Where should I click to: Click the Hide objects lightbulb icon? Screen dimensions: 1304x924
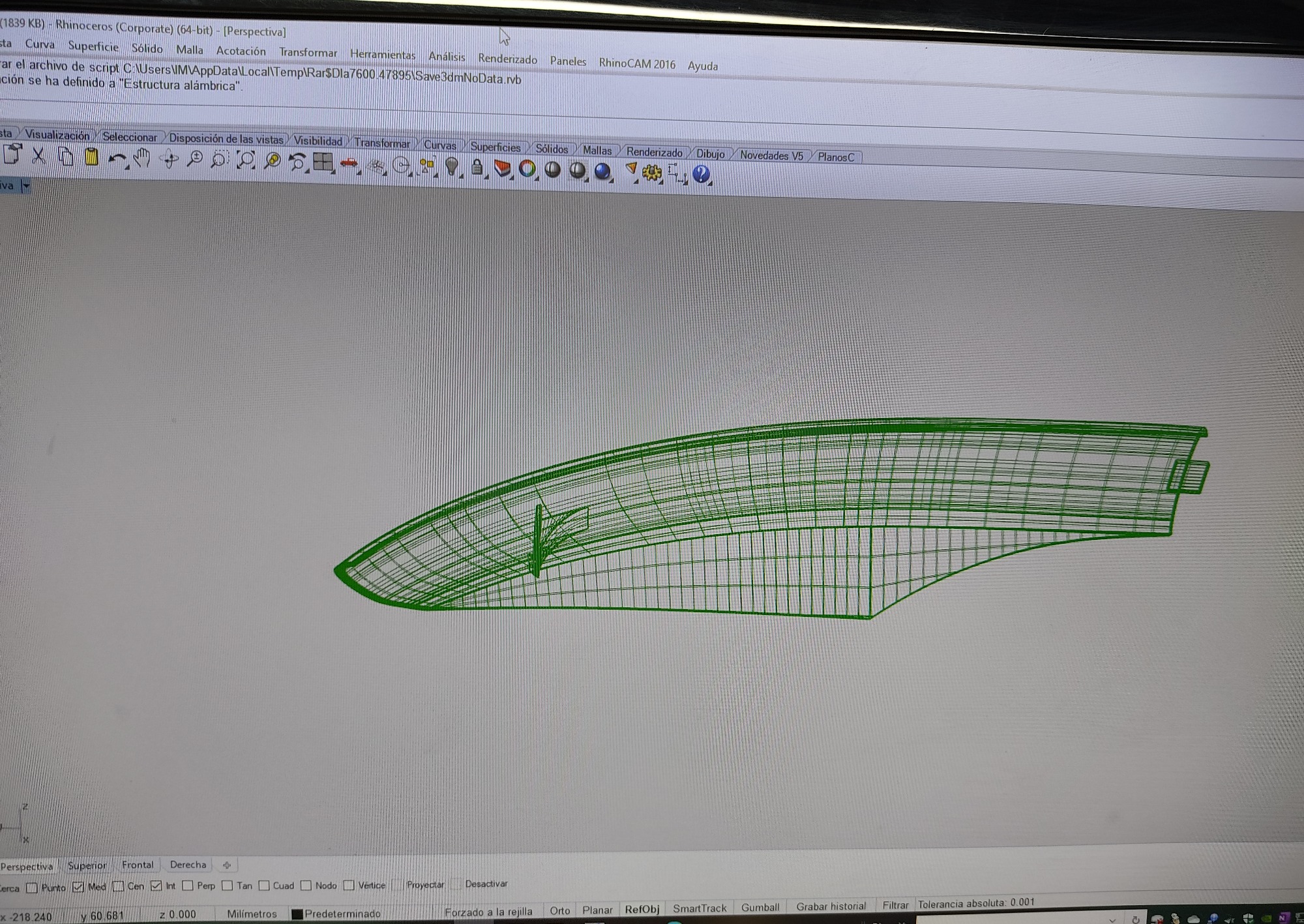point(452,167)
